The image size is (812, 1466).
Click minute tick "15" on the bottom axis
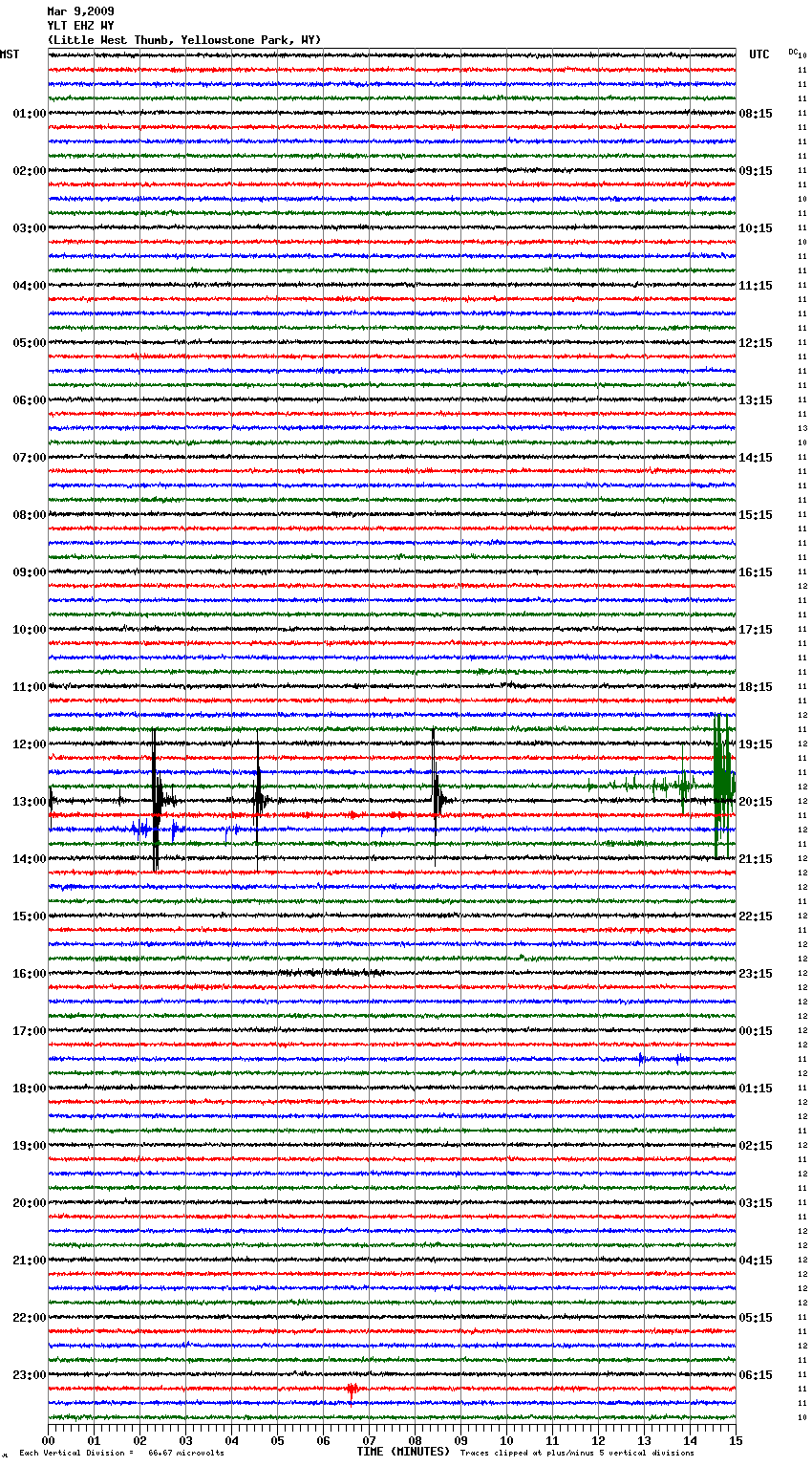click(736, 1440)
